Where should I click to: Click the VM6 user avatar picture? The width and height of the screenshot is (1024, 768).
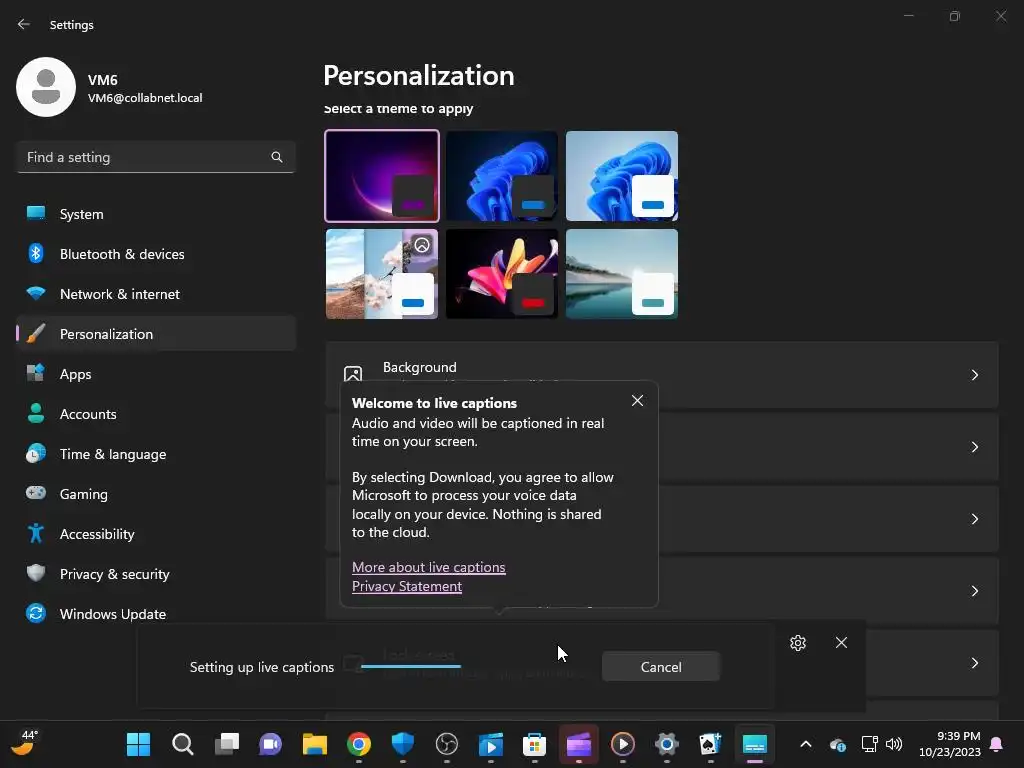click(46, 87)
